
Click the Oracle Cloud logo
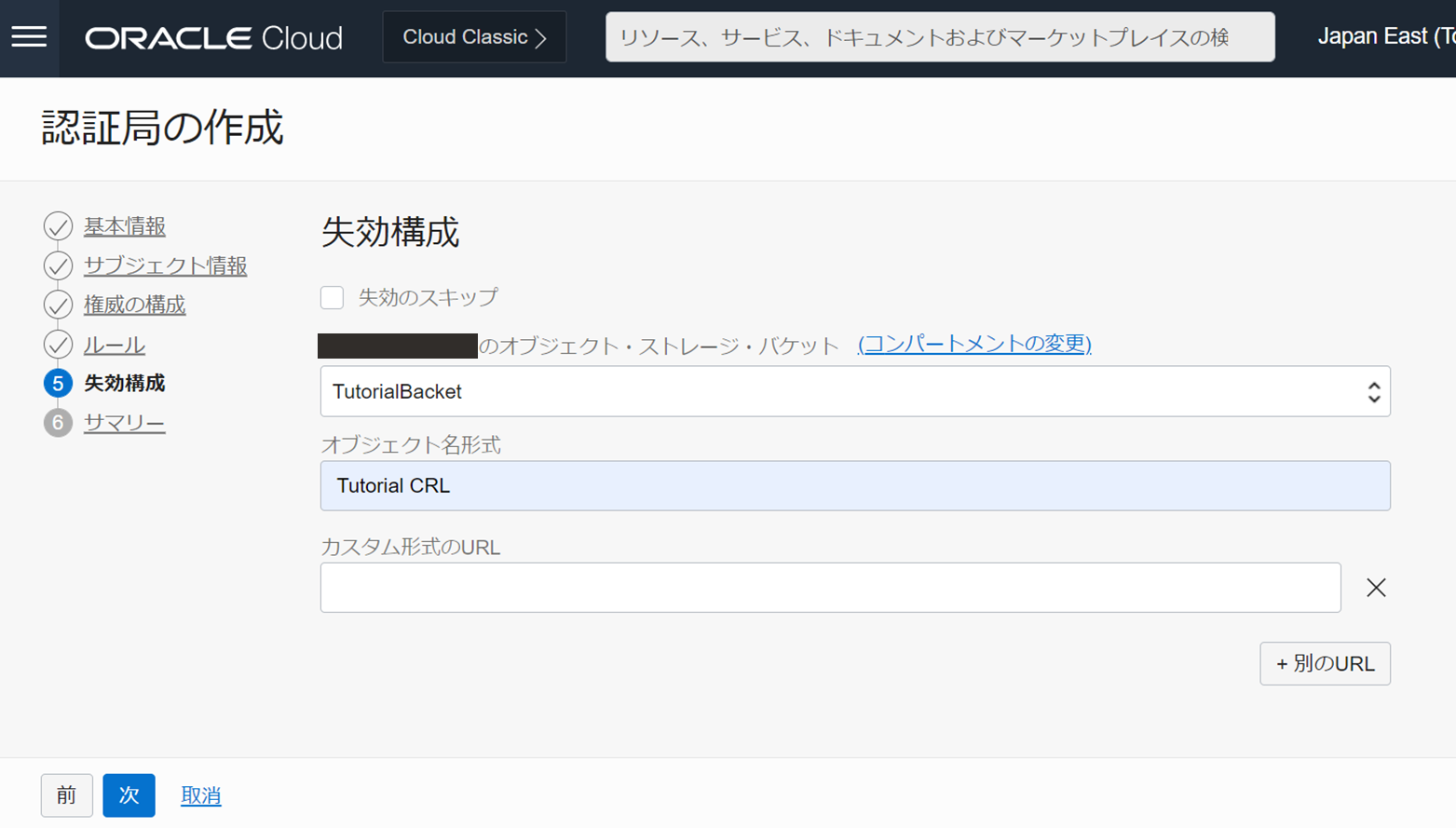[213, 38]
